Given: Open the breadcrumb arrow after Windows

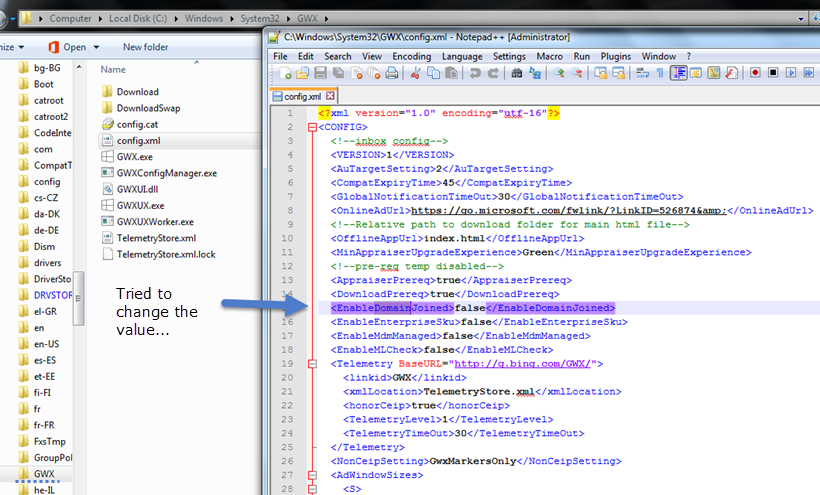Looking at the screenshot, I should coord(232,19).
